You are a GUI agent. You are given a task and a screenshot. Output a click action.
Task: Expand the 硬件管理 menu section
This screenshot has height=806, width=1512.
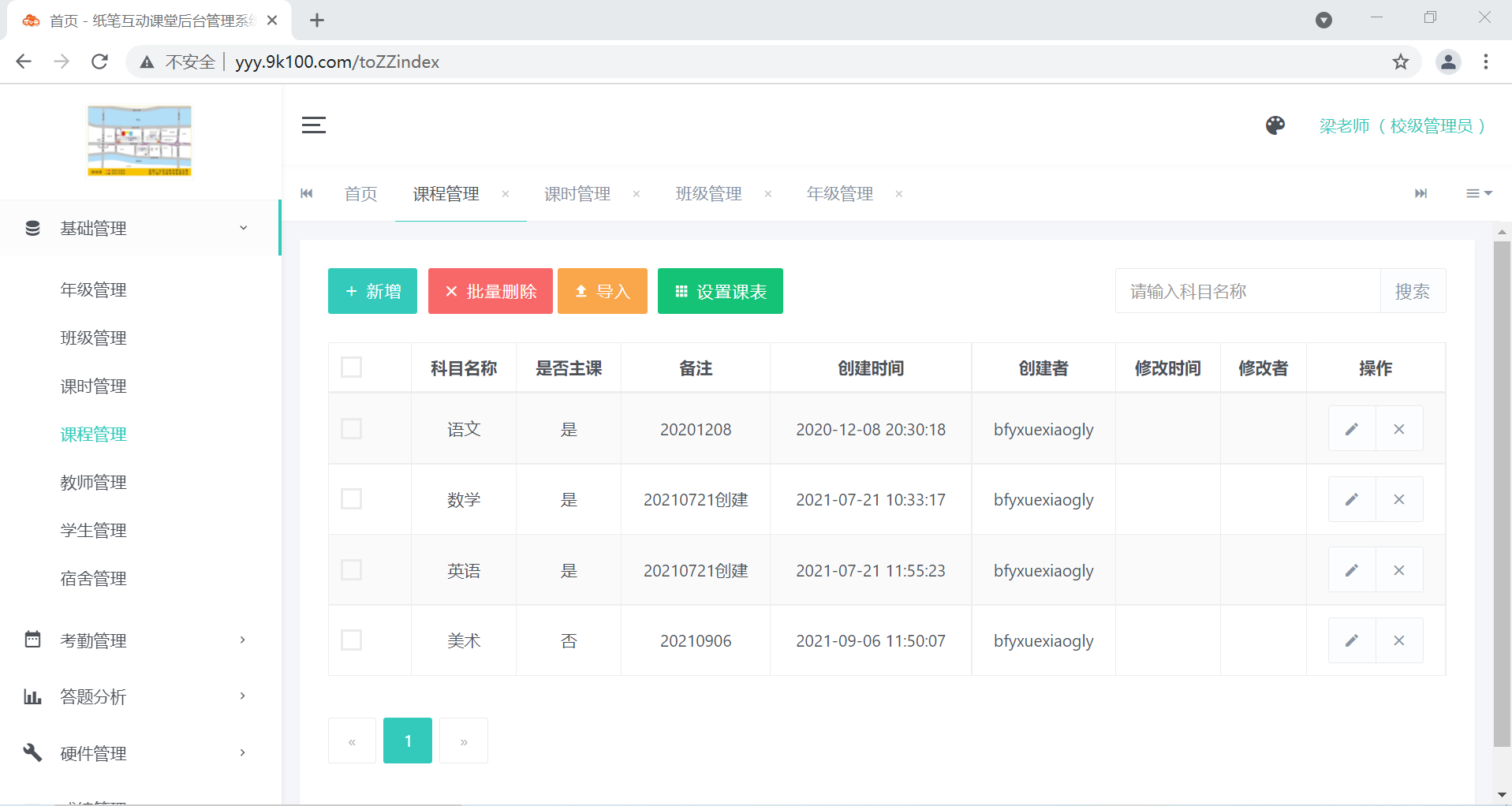243,752
